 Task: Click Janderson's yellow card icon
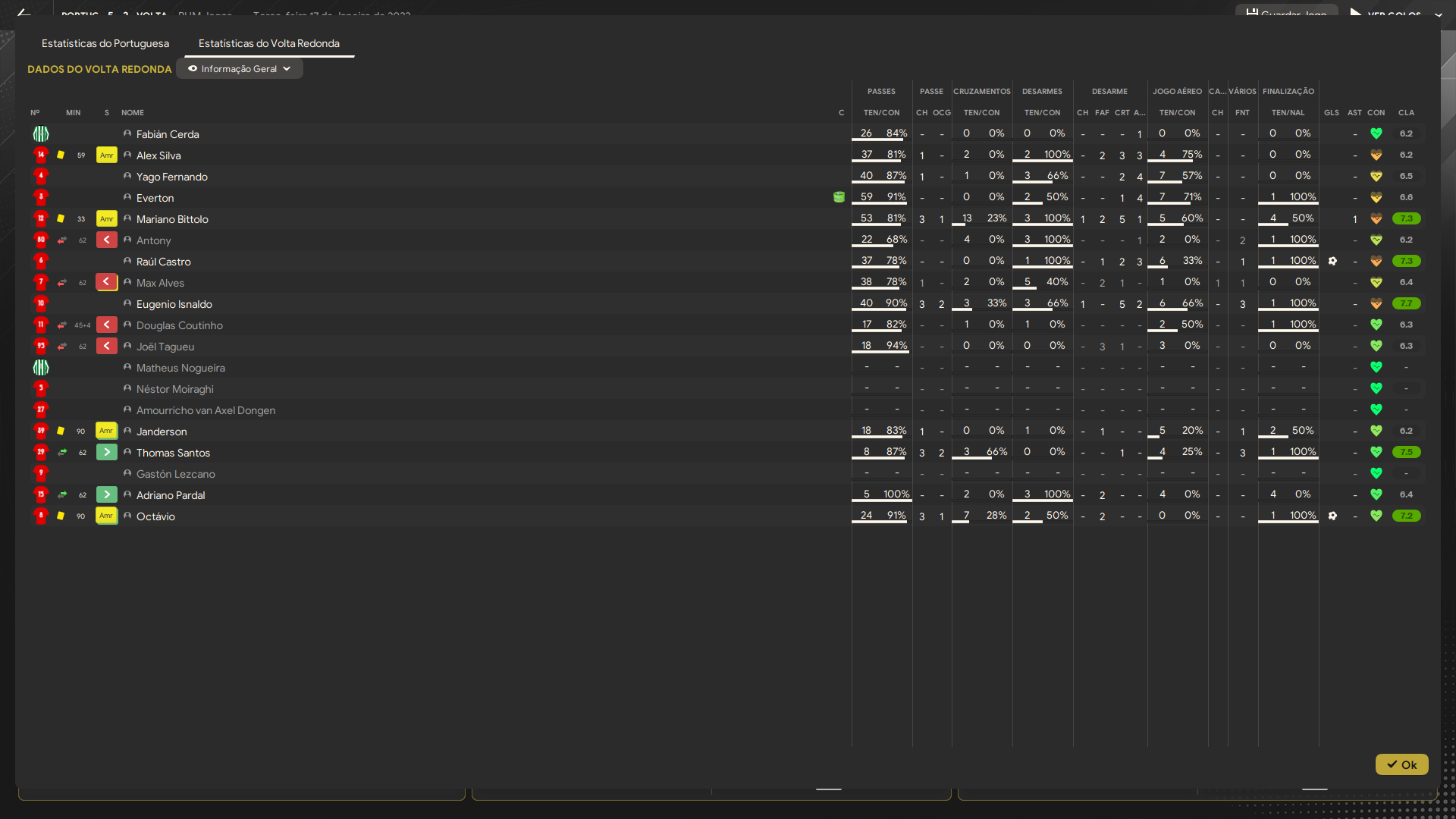click(61, 431)
